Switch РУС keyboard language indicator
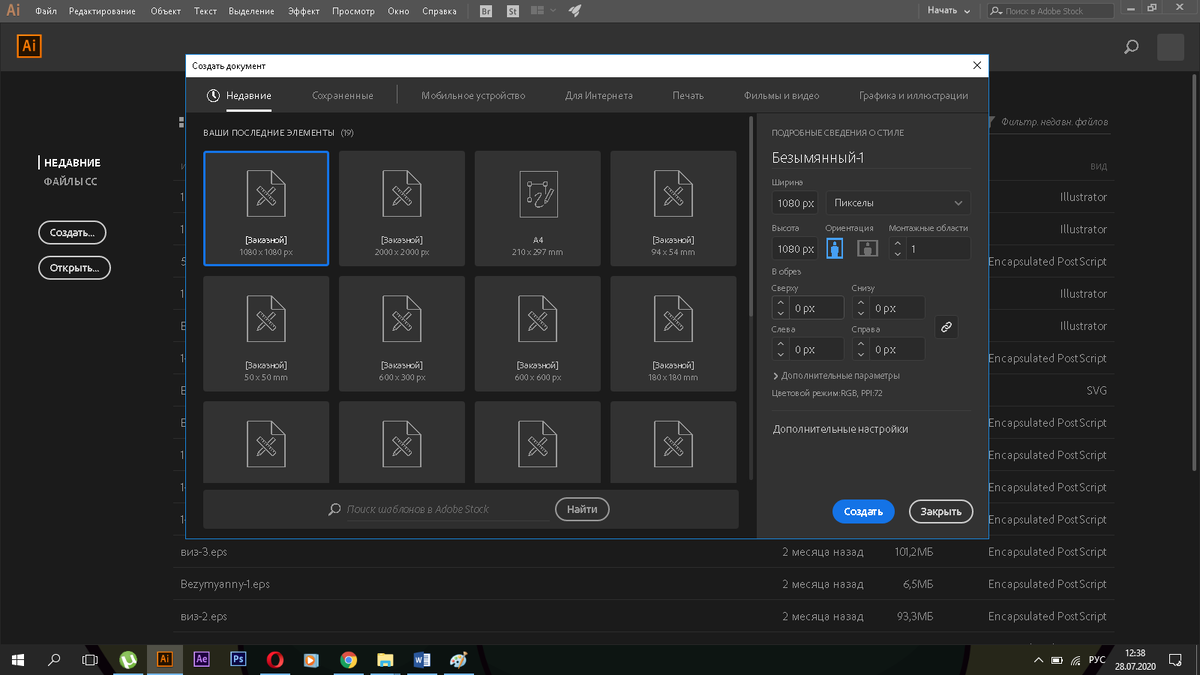 (1097, 660)
